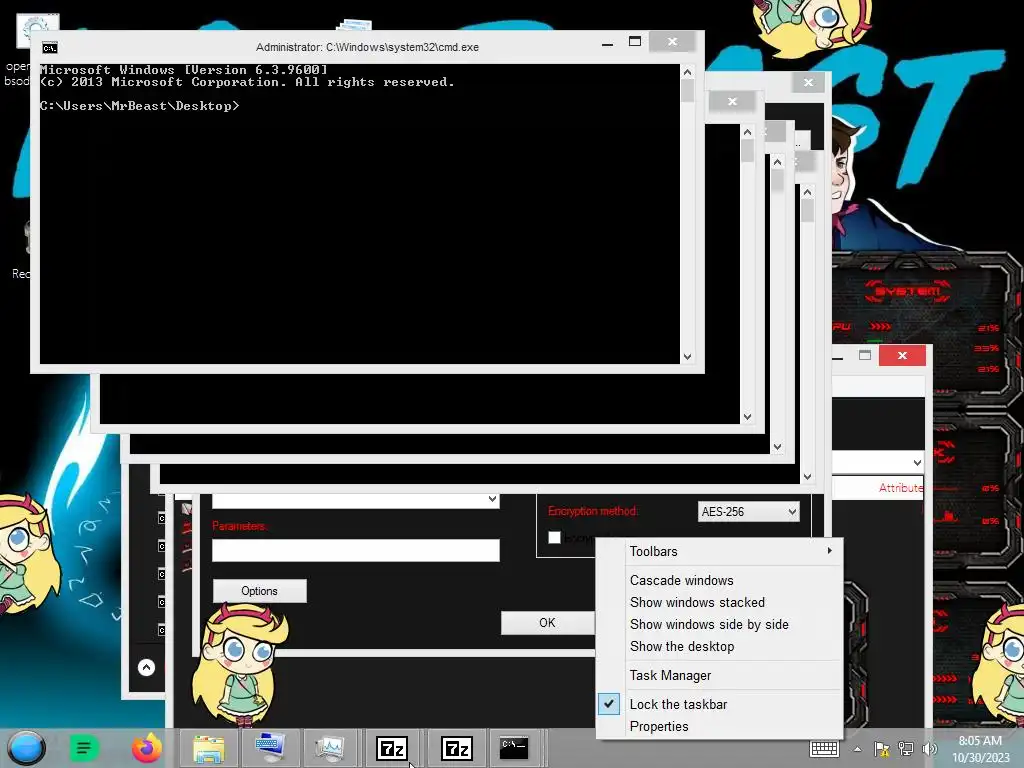The height and width of the screenshot is (768, 1024).
Task: Tick the checkbox below Encryption method
Action: coord(554,537)
